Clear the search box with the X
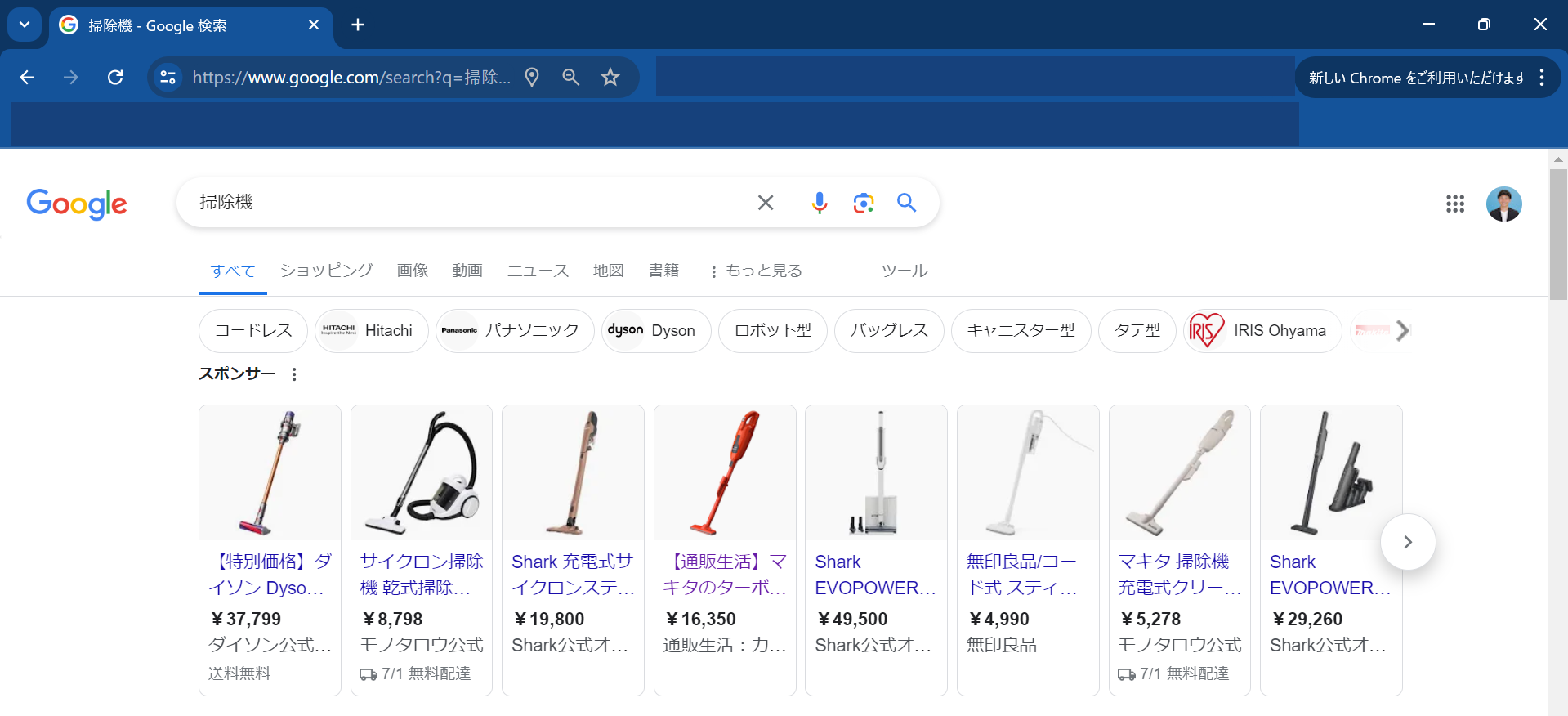The image size is (1568, 716). [x=766, y=202]
